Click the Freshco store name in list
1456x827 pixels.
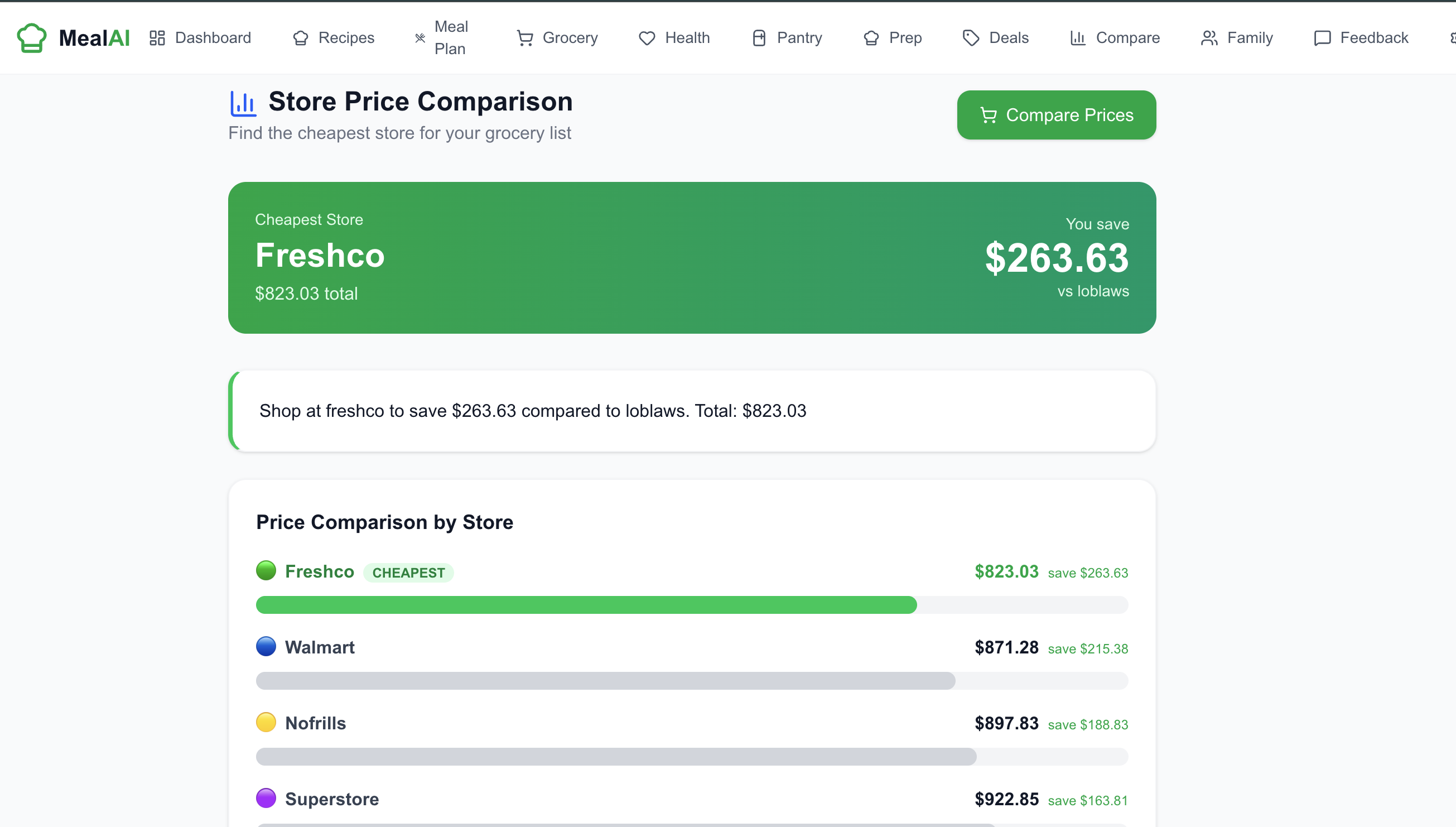click(x=319, y=571)
